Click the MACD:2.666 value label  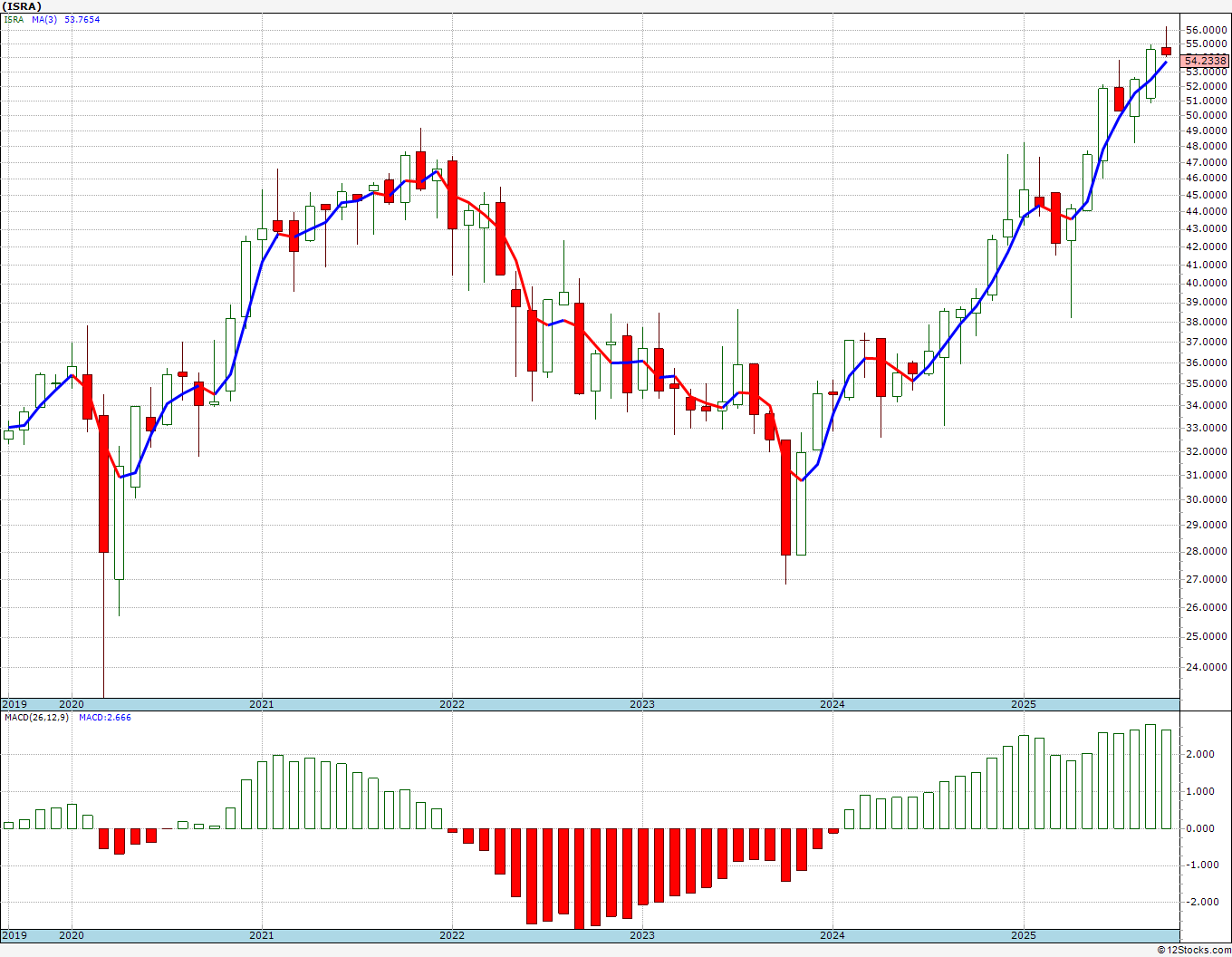(105, 718)
